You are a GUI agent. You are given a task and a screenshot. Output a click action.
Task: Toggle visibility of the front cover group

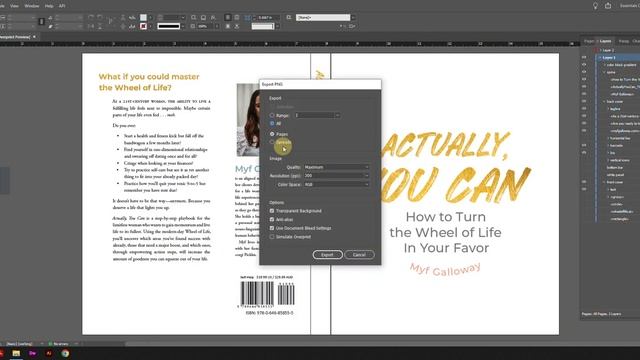pos(584,182)
